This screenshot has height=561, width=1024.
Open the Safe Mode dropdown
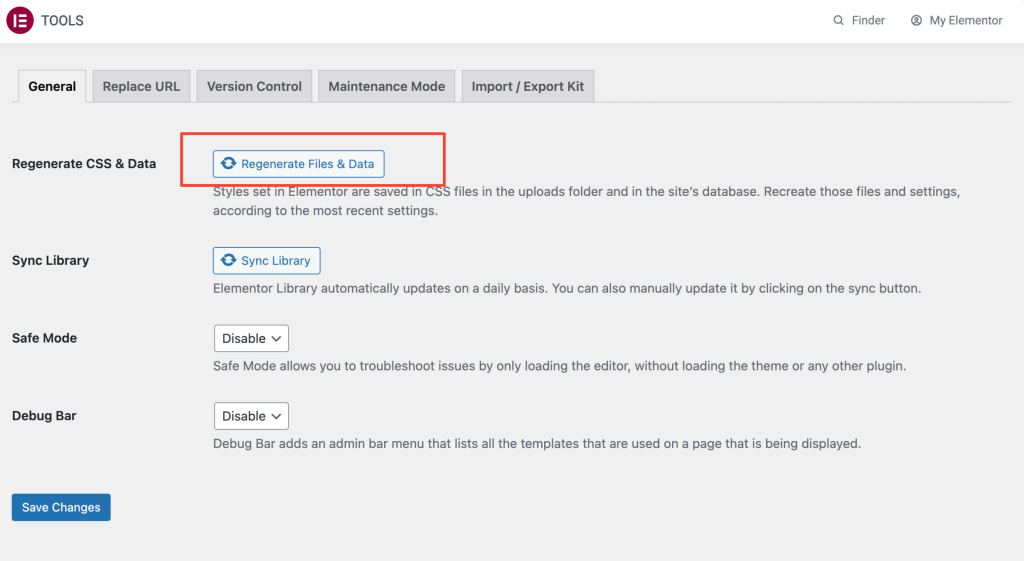coord(251,338)
